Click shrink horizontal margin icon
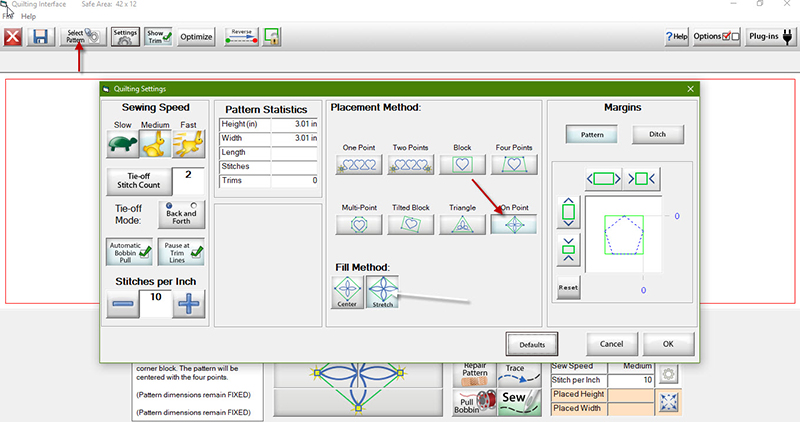The width and height of the screenshot is (800, 422). [x=642, y=179]
